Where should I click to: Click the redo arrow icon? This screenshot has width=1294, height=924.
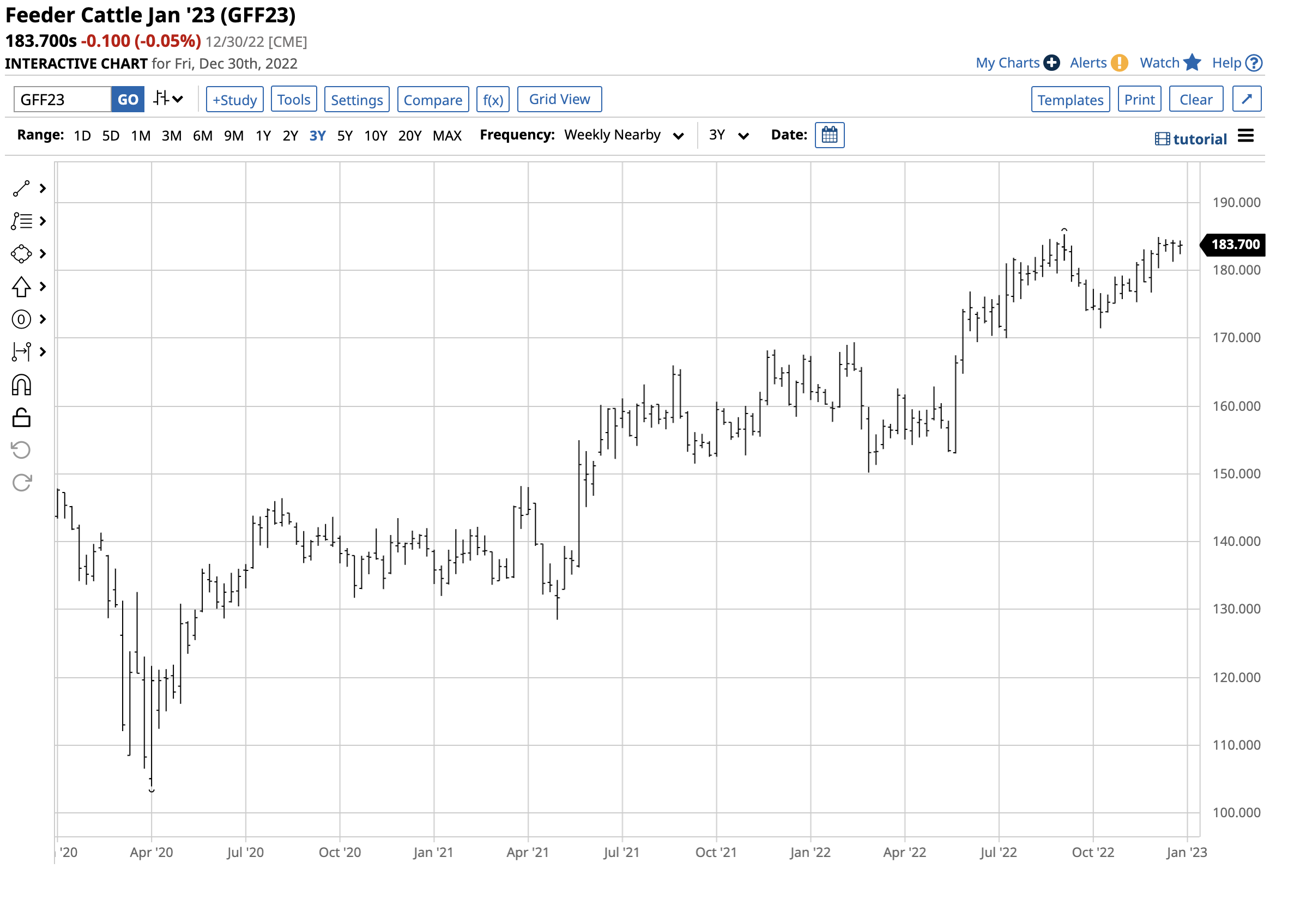[x=21, y=483]
